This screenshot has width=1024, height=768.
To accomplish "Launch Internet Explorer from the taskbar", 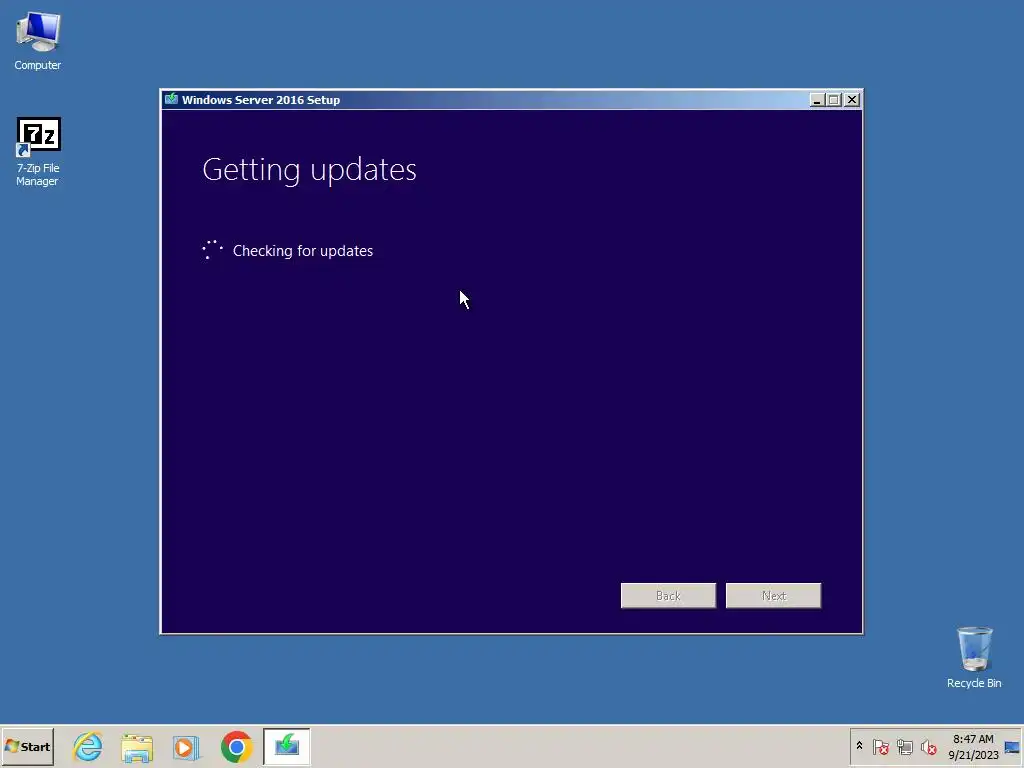I will pos(88,746).
